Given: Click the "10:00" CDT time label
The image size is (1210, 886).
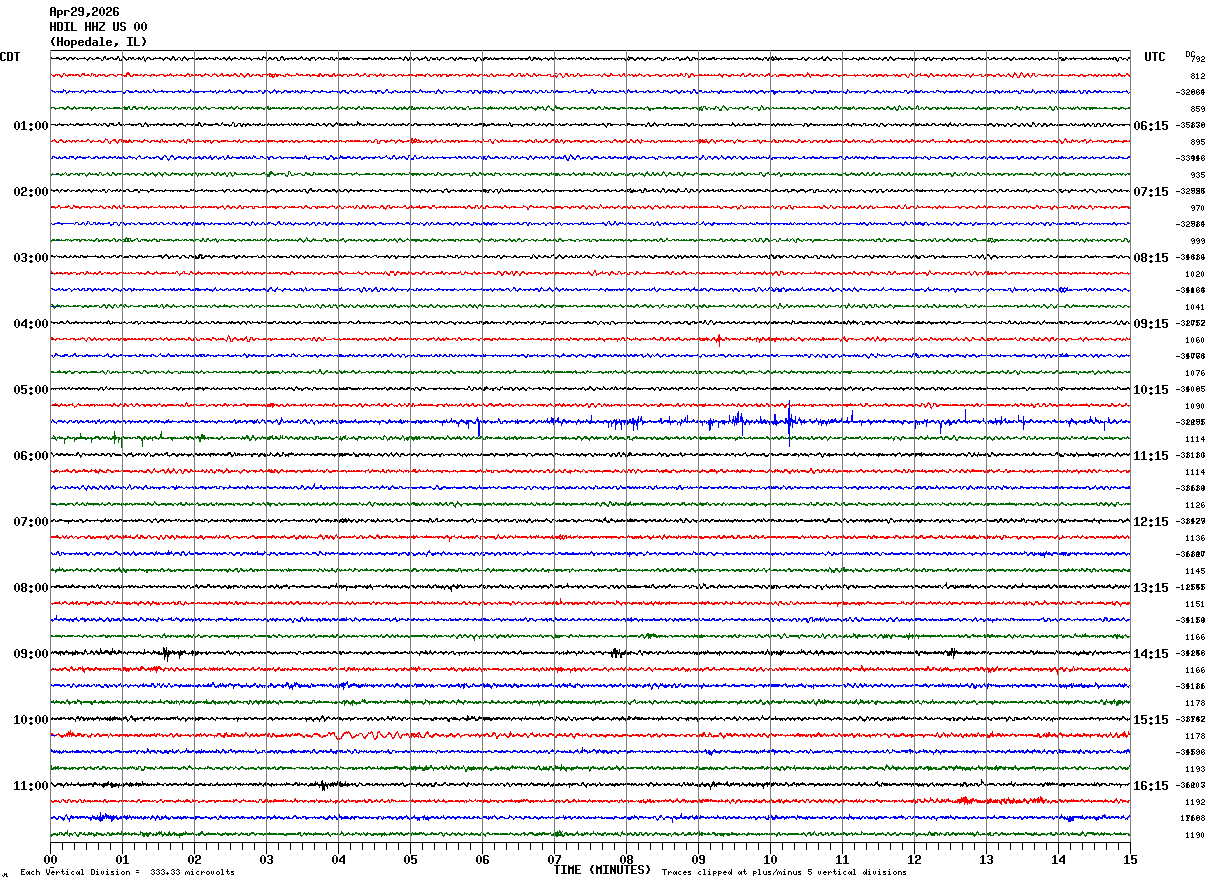Looking at the screenshot, I should pos(31,720).
